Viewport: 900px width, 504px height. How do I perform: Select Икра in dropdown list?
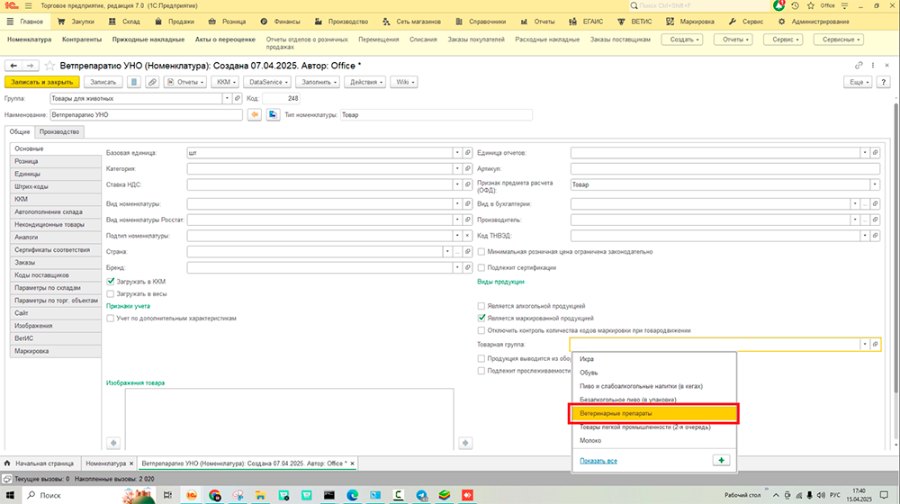[654, 359]
